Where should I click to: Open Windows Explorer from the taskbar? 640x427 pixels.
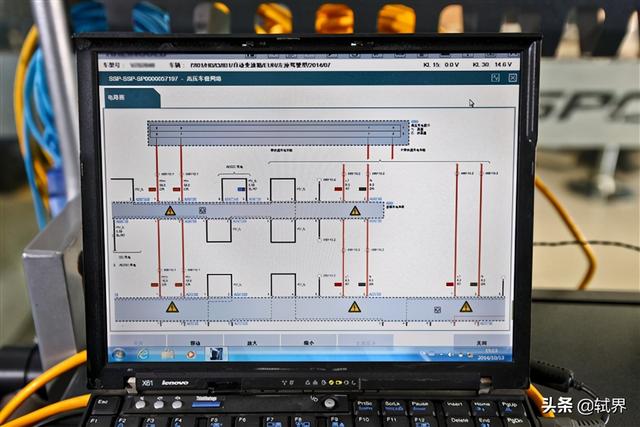pyautogui.click(x=167, y=354)
